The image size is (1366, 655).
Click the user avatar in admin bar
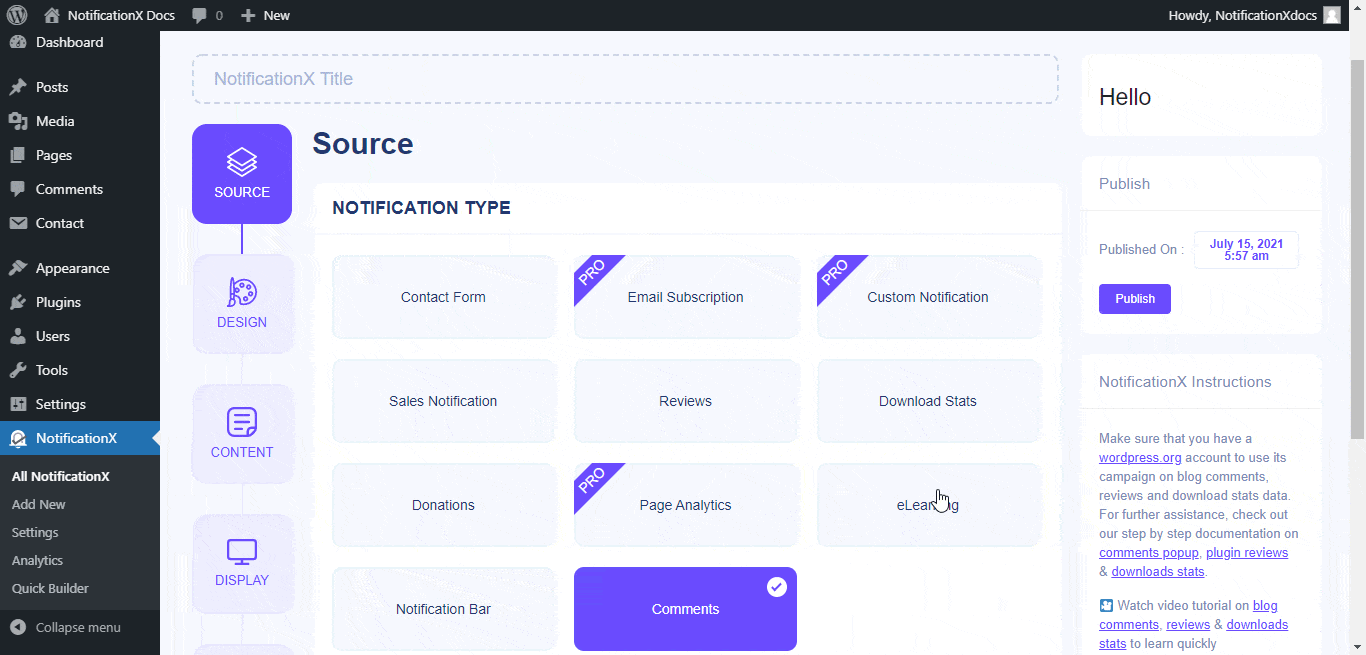coord(1331,15)
